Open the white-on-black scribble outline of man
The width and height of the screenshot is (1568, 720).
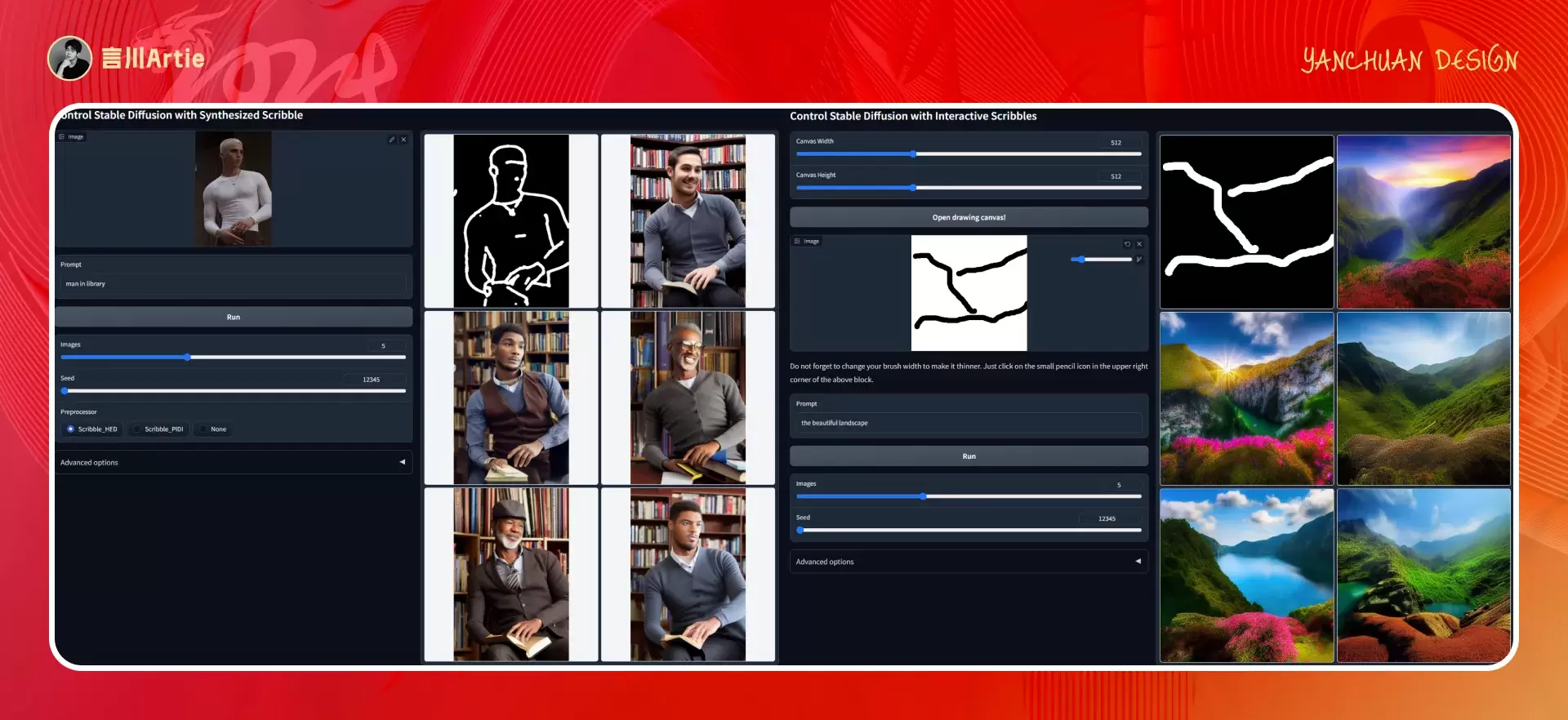pos(511,220)
